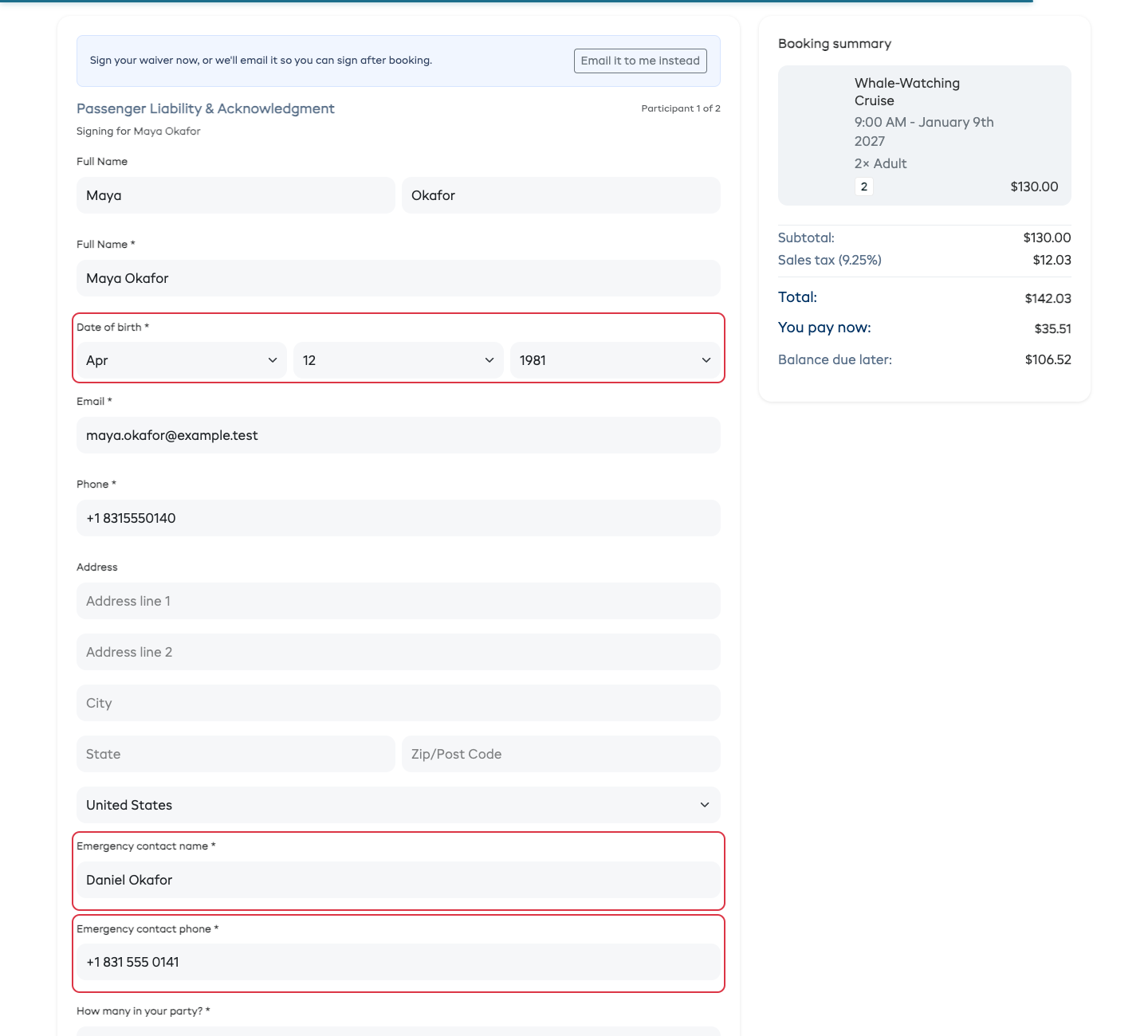
Task: Click the chevron arrow on the year dropdown
Action: [706, 360]
